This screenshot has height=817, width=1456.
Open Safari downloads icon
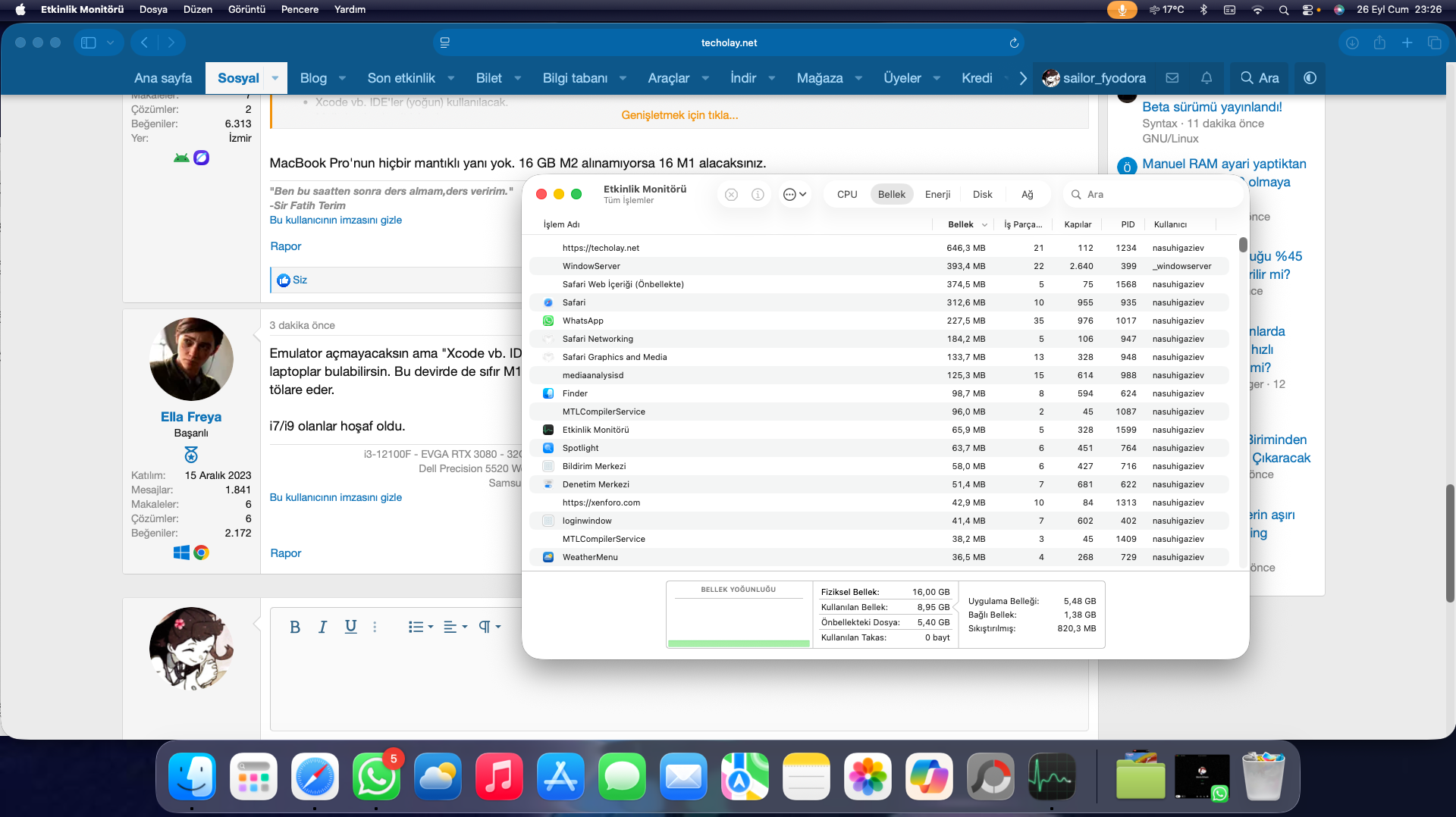pos(1352,42)
